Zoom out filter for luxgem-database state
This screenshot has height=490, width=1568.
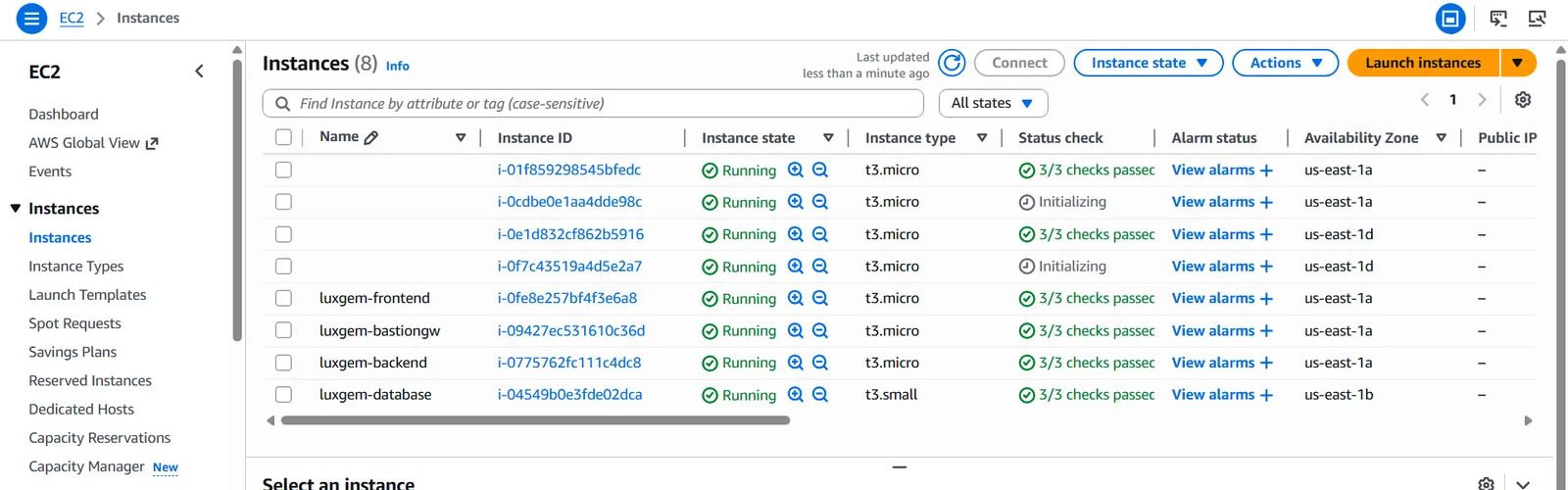click(820, 395)
